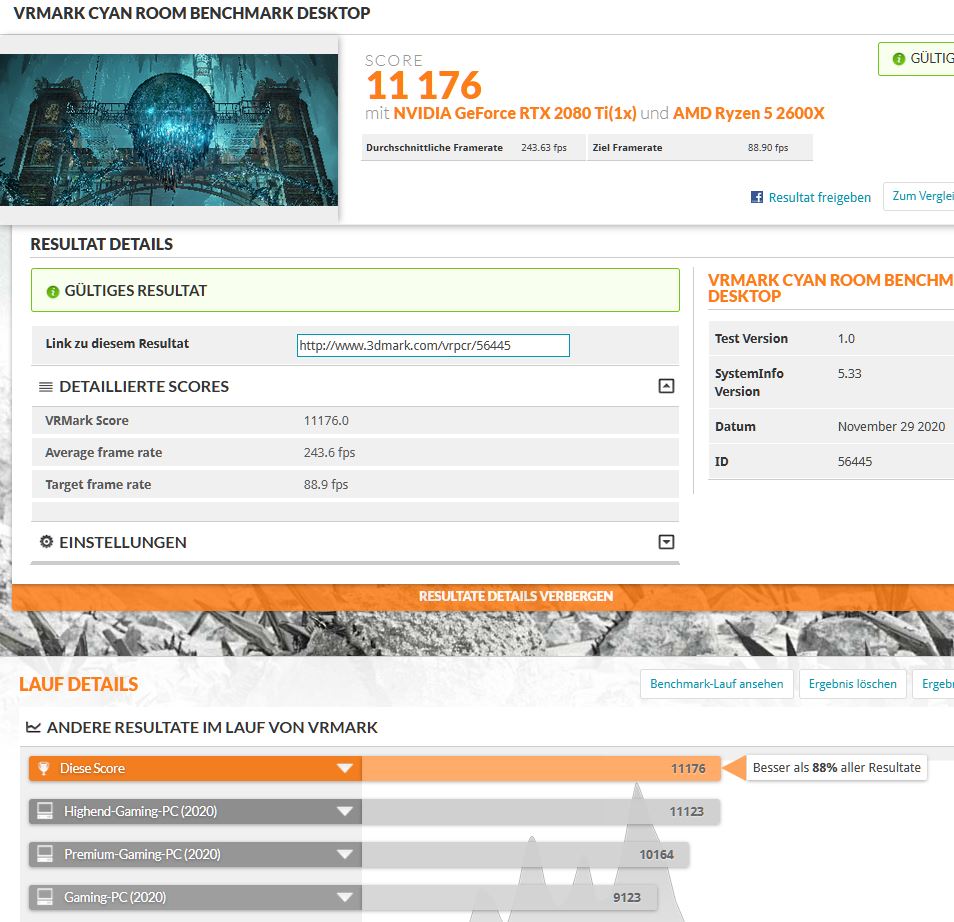Click the Ziel Framerate value 88.90 fps
Screen dimensions: 954x922
(x=768, y=148)
